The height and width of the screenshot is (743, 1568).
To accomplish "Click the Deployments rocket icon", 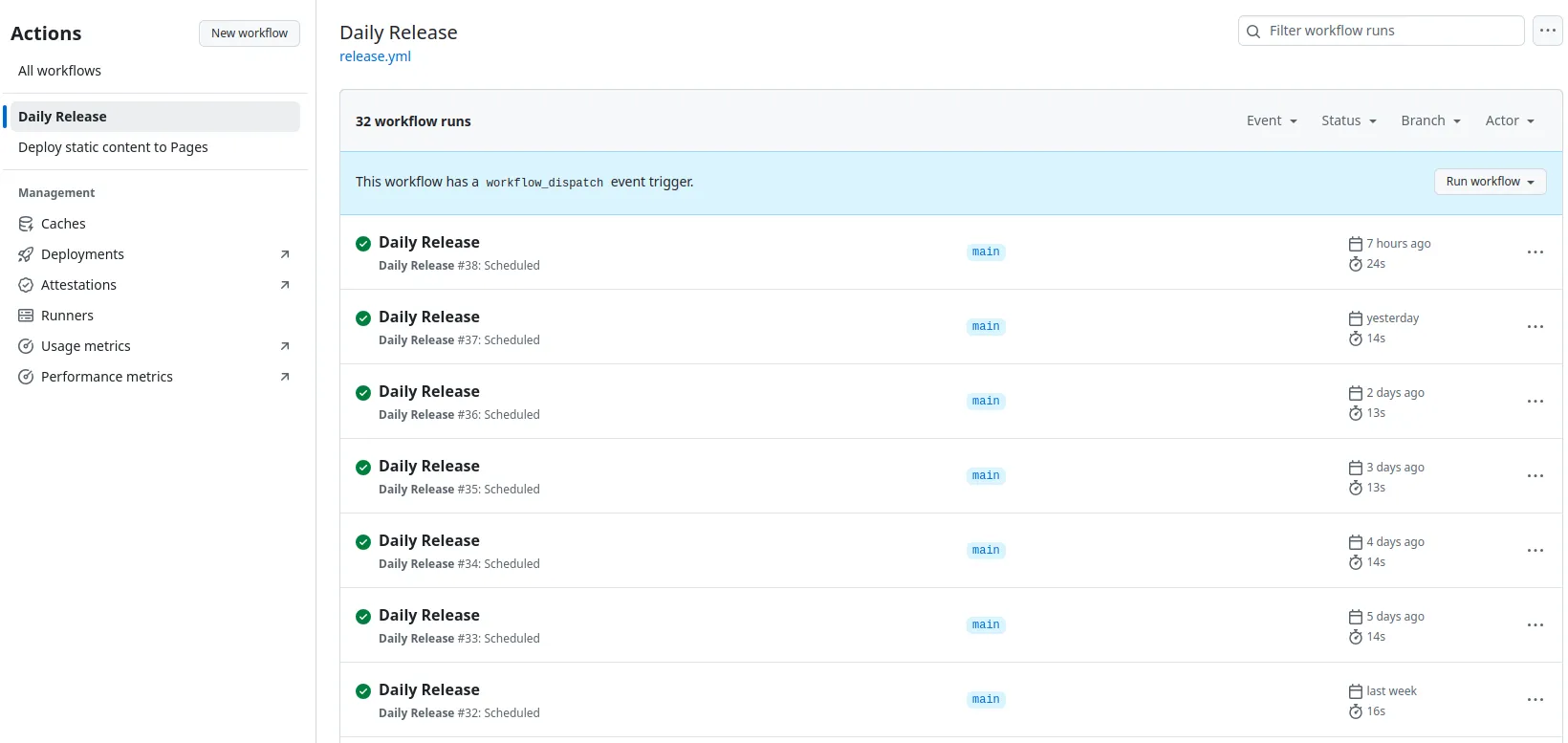I will point(26,254).
